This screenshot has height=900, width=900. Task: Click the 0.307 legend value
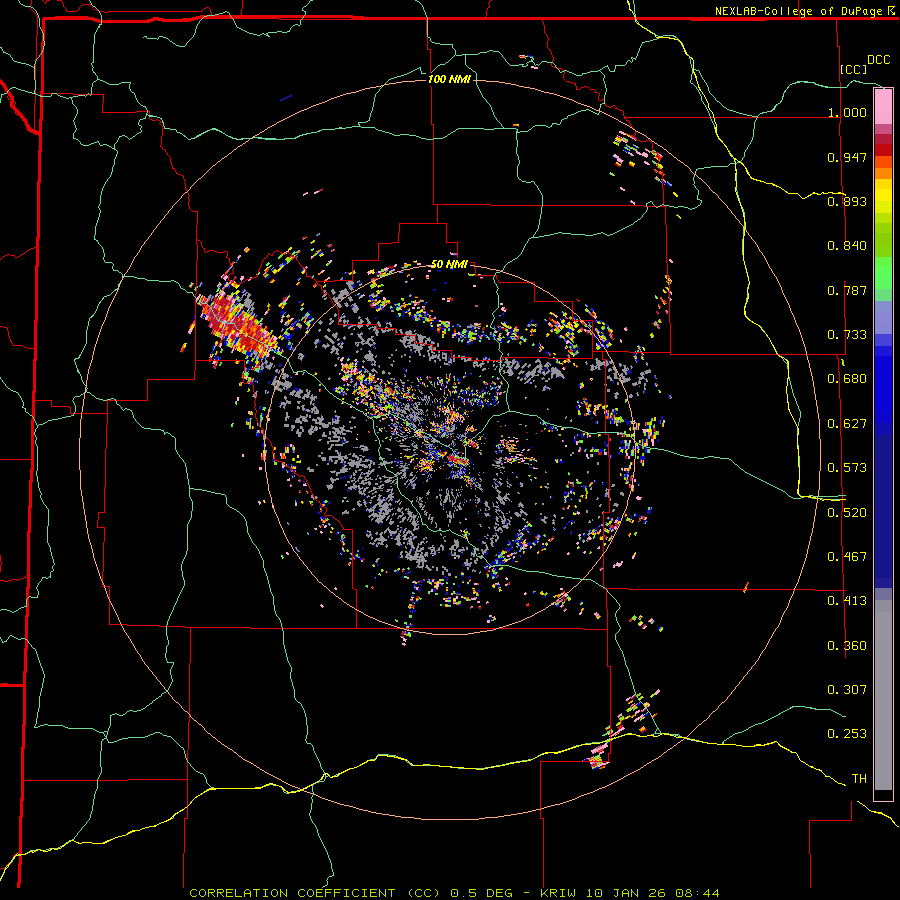click(847, 689)
